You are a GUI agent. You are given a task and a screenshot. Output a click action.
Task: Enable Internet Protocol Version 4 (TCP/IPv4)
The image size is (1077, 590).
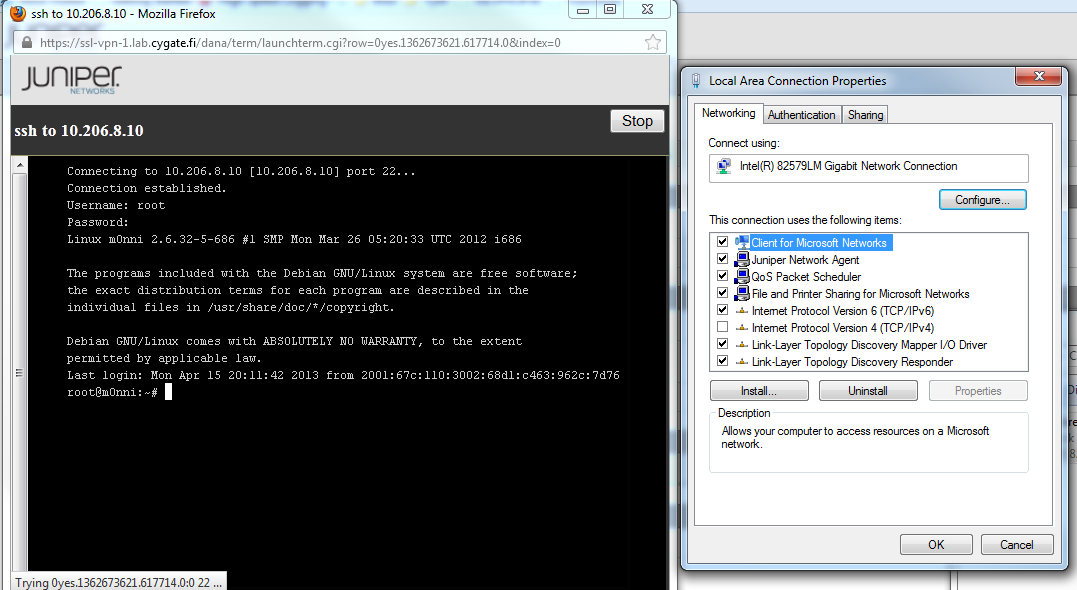coord(723,327)
